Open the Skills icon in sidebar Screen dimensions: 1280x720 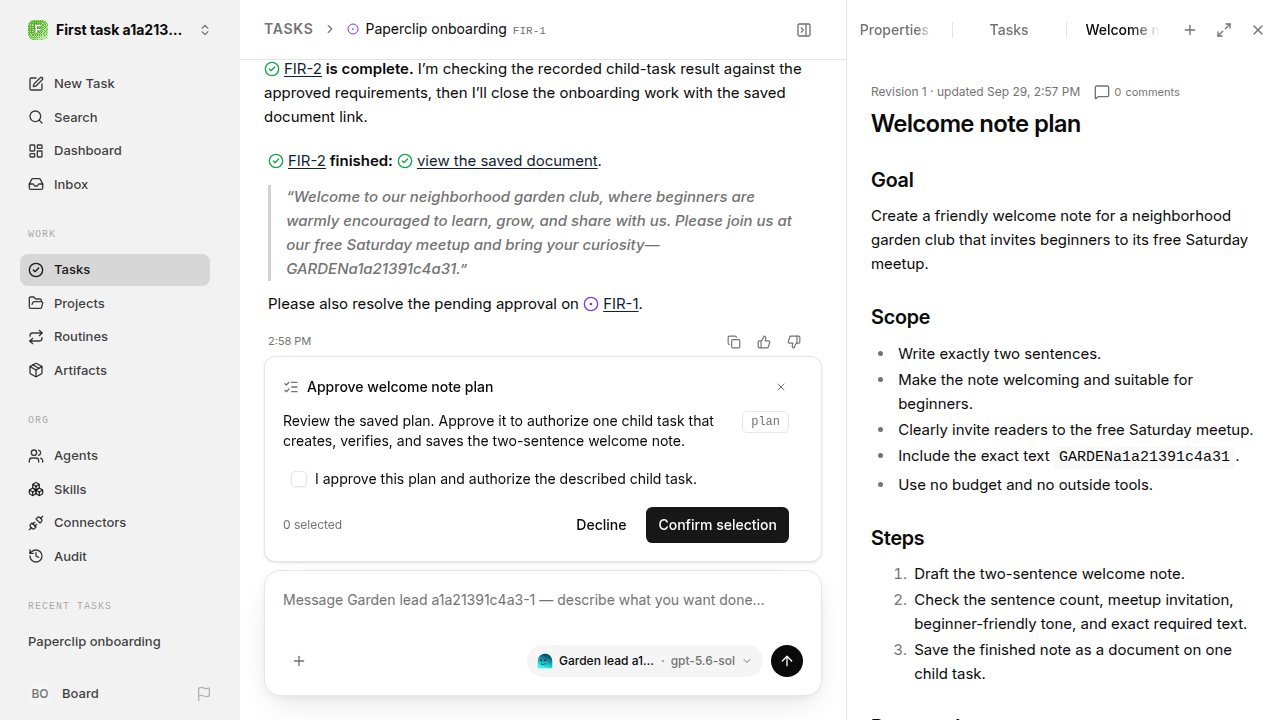coord(36,490)
